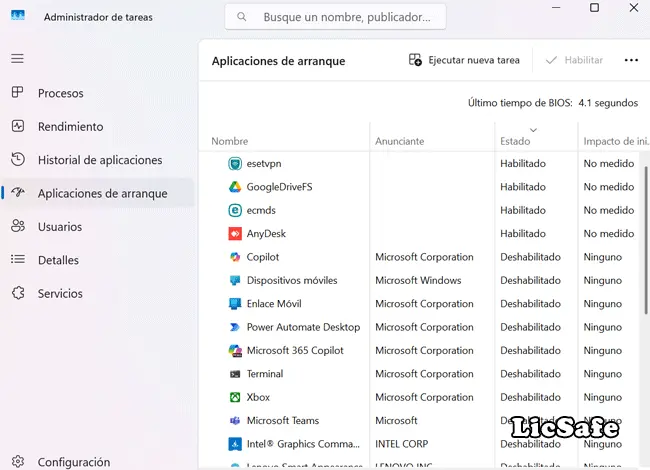Click the Aplicaciones de arranque gauge icon

pos(18,192)
